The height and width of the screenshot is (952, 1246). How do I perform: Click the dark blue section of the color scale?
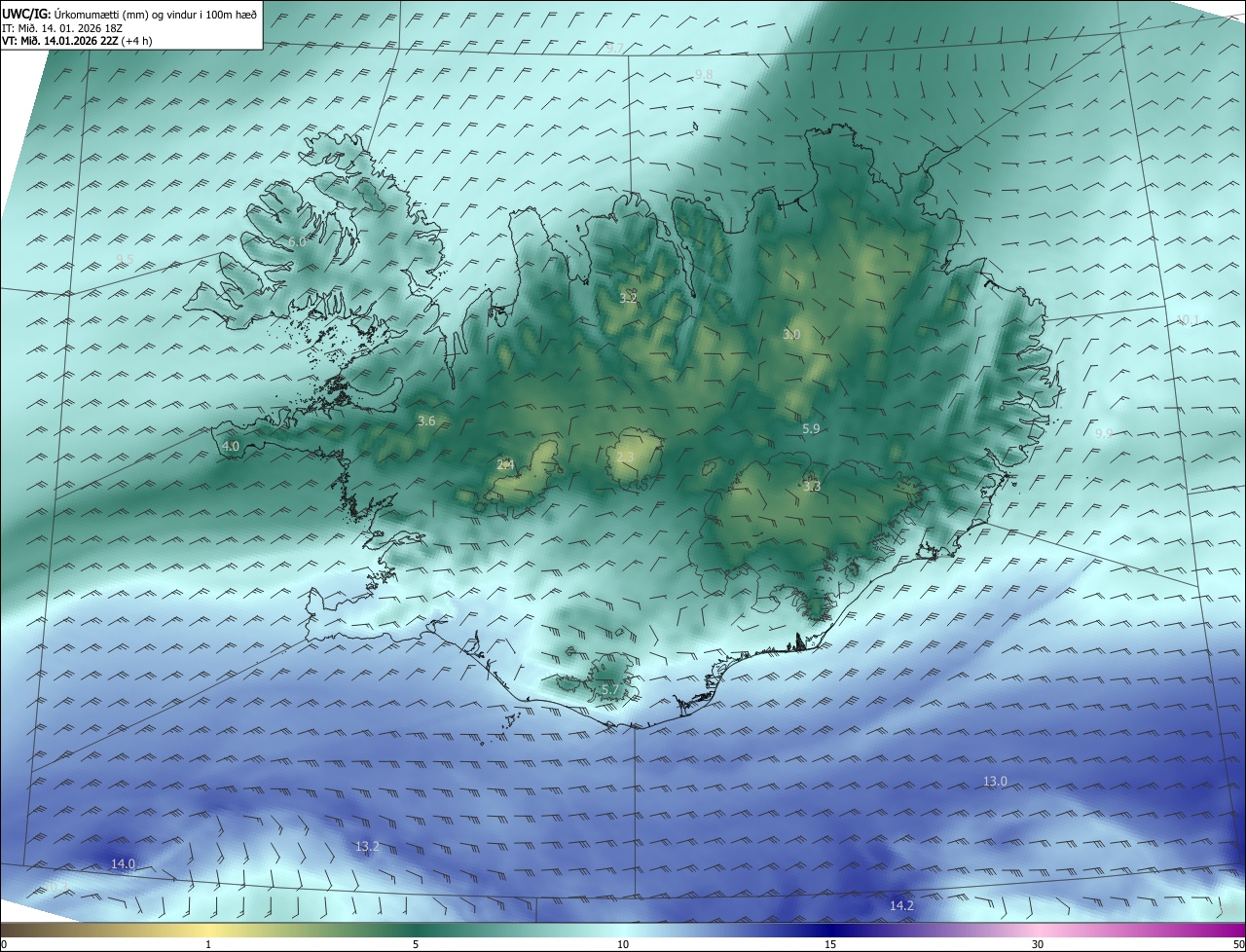(830, 930)
